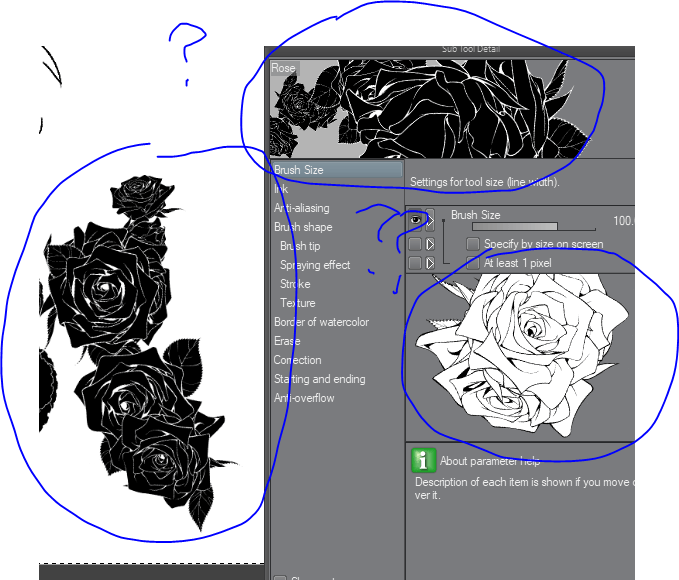Image resolution: width=679 pixels, height=580 pixels.
Task: Open the Starting and ending category
Action: point(319,379)
